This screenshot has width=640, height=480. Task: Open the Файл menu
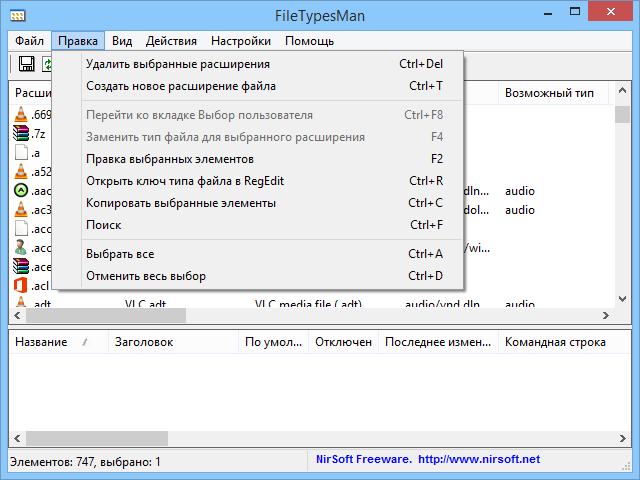tap(29, 41)
